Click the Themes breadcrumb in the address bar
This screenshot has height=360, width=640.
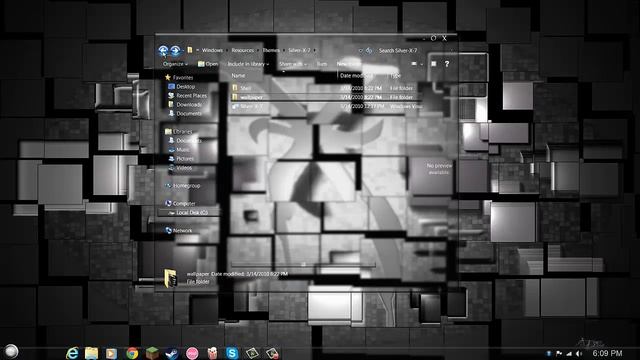[x=271, y=50]
